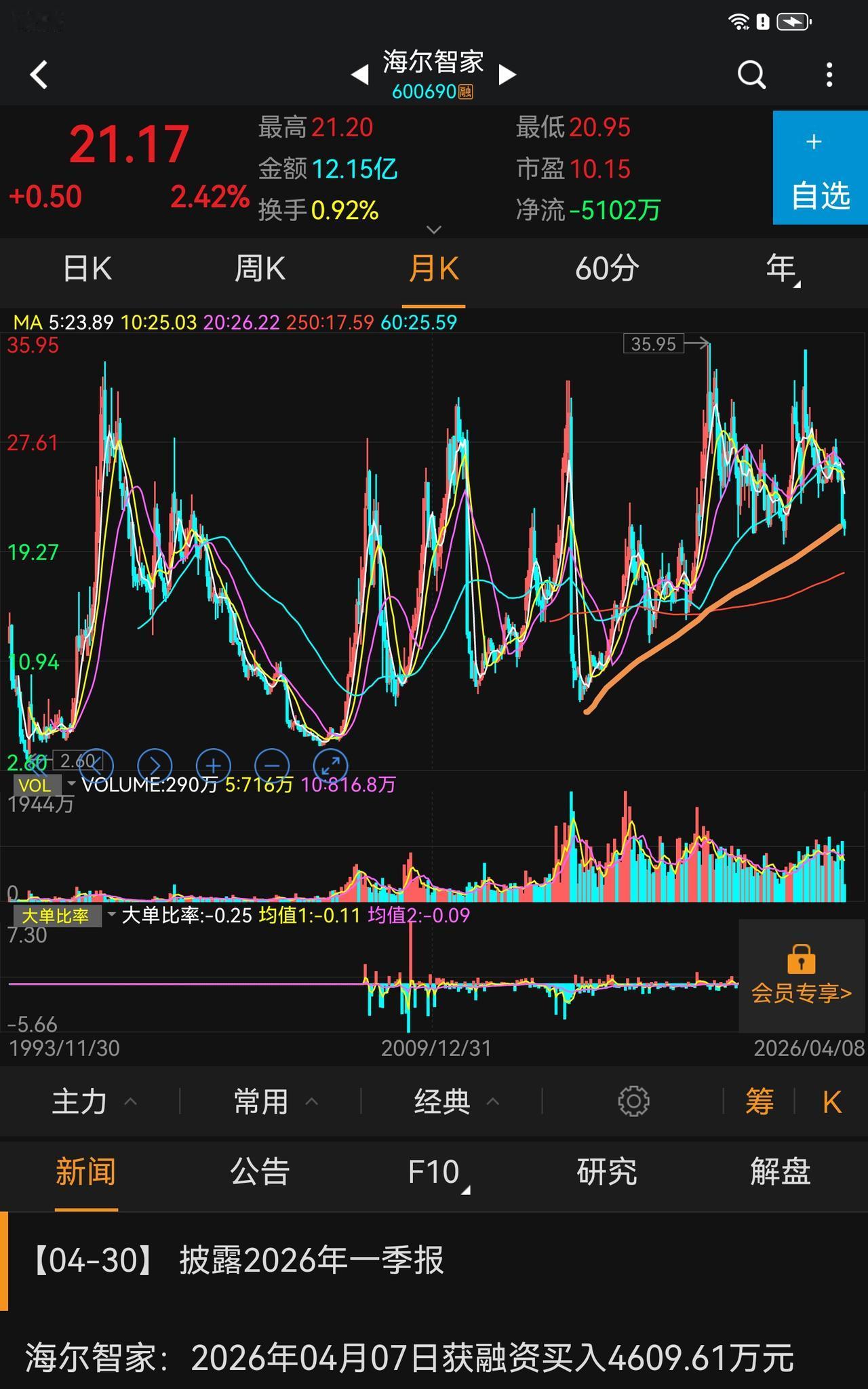Viewport: 868px width, 1389px height.
Task: Open the 公告 announcements tab
Action: click(260, 1172)
